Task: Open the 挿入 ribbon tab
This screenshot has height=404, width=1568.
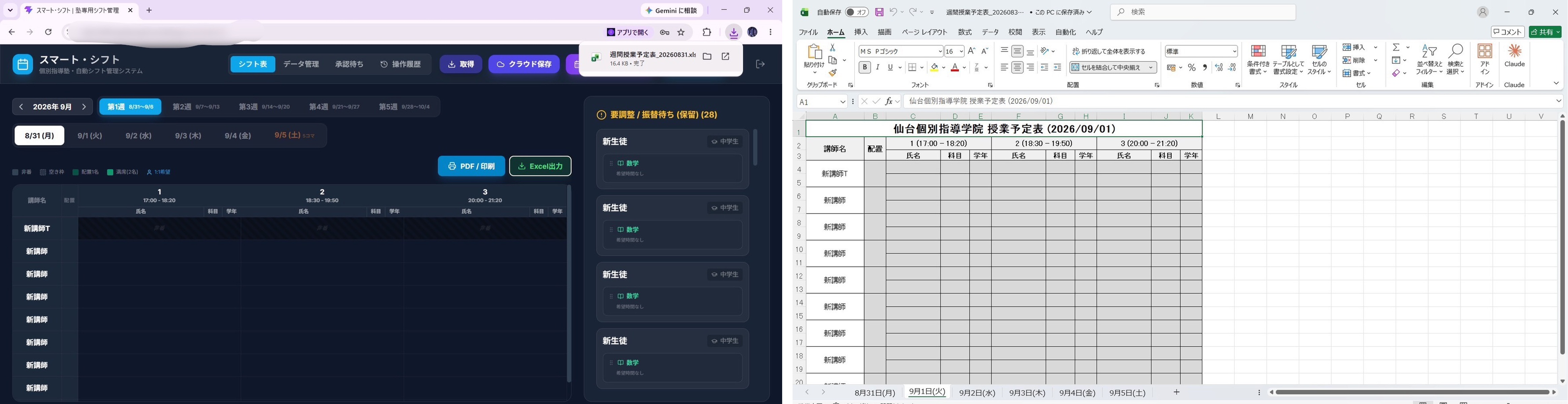Action: point(861,32)
